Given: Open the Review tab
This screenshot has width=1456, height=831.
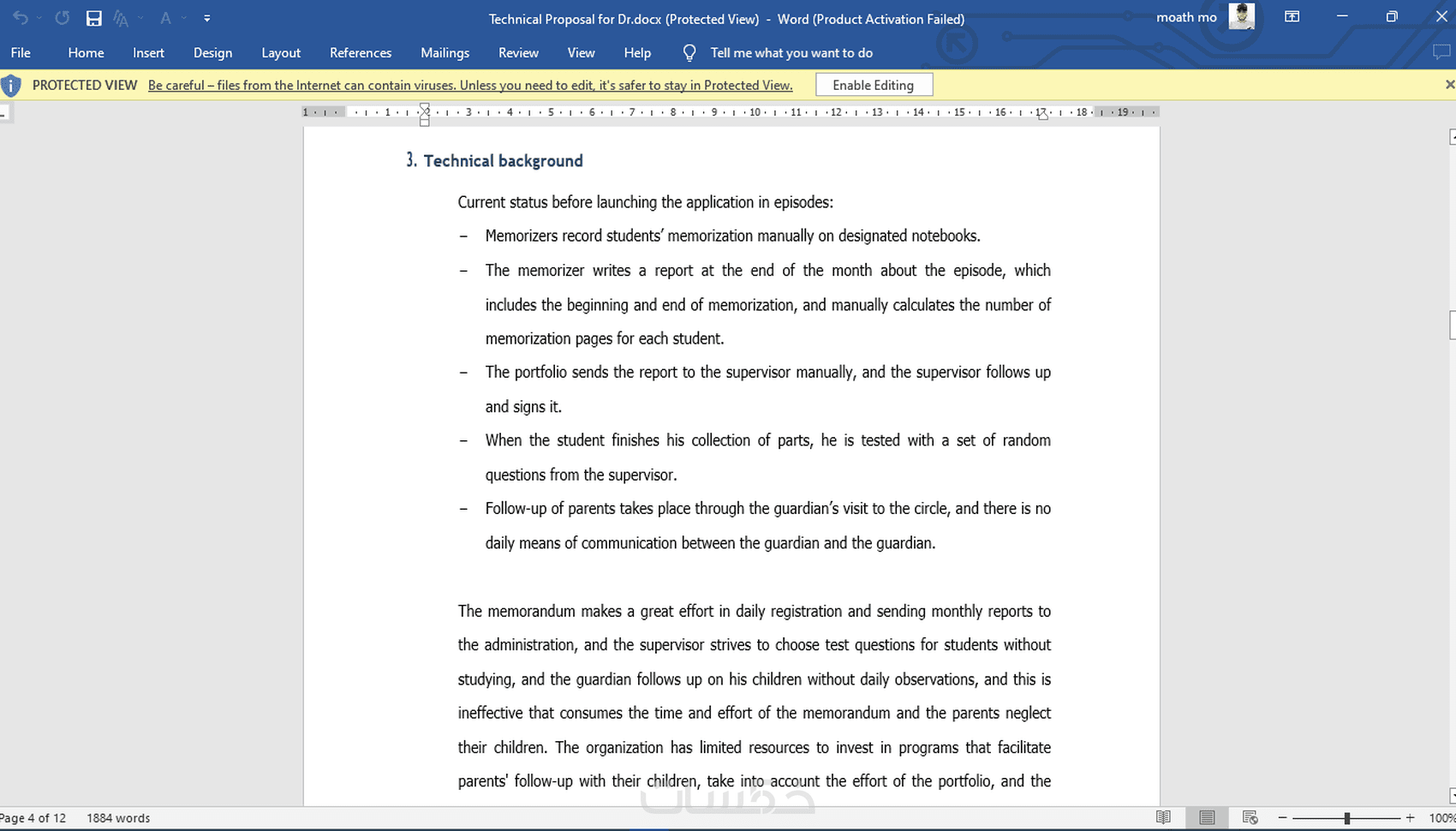Looking at the screenshot, I should tap(518, 53).
